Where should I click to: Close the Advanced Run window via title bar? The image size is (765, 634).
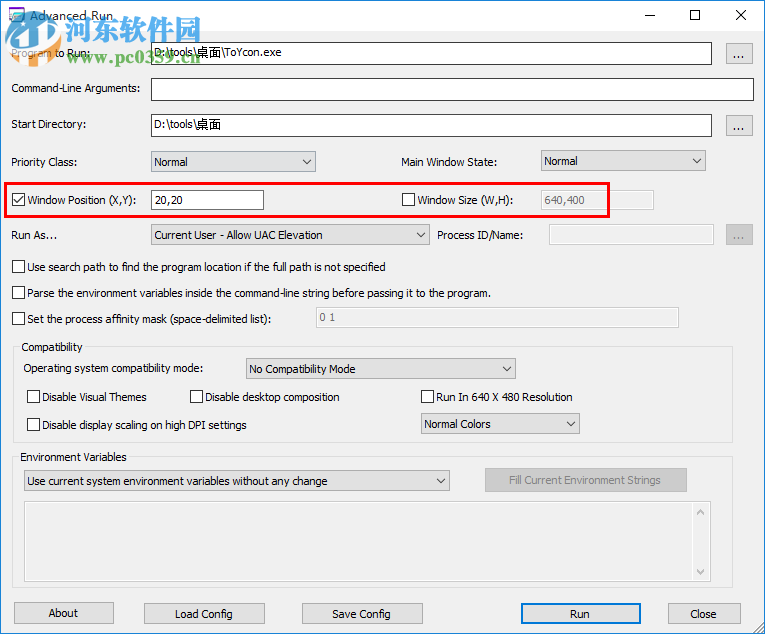[x=741, y=15]
